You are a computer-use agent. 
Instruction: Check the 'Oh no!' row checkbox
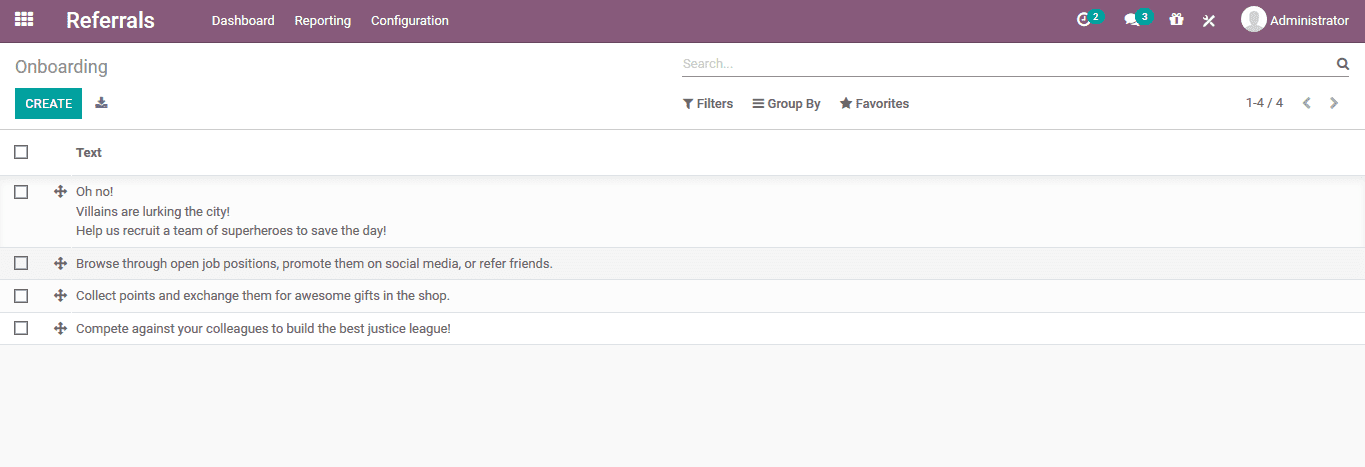[21, 192]
